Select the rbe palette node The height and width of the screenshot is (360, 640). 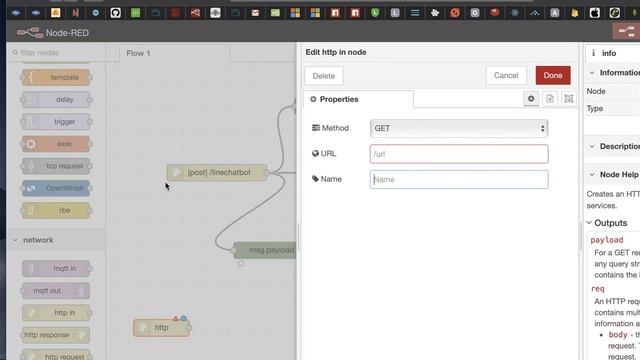pos(56,210)
